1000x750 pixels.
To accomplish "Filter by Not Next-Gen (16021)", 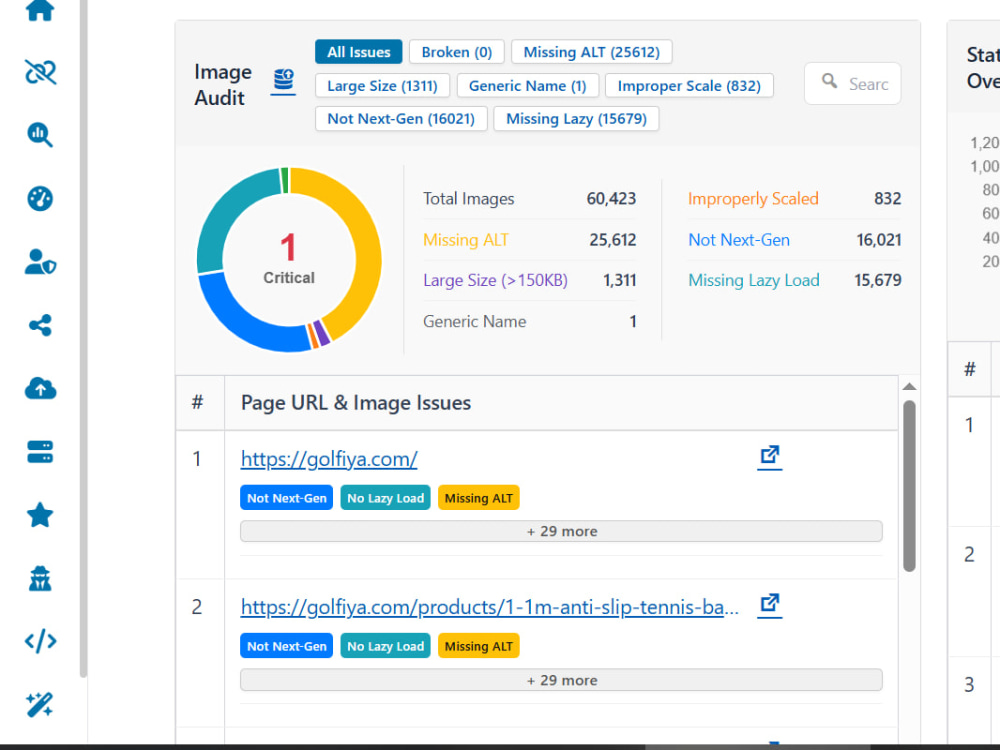I will pyautogui.click(x=401, y=119).
